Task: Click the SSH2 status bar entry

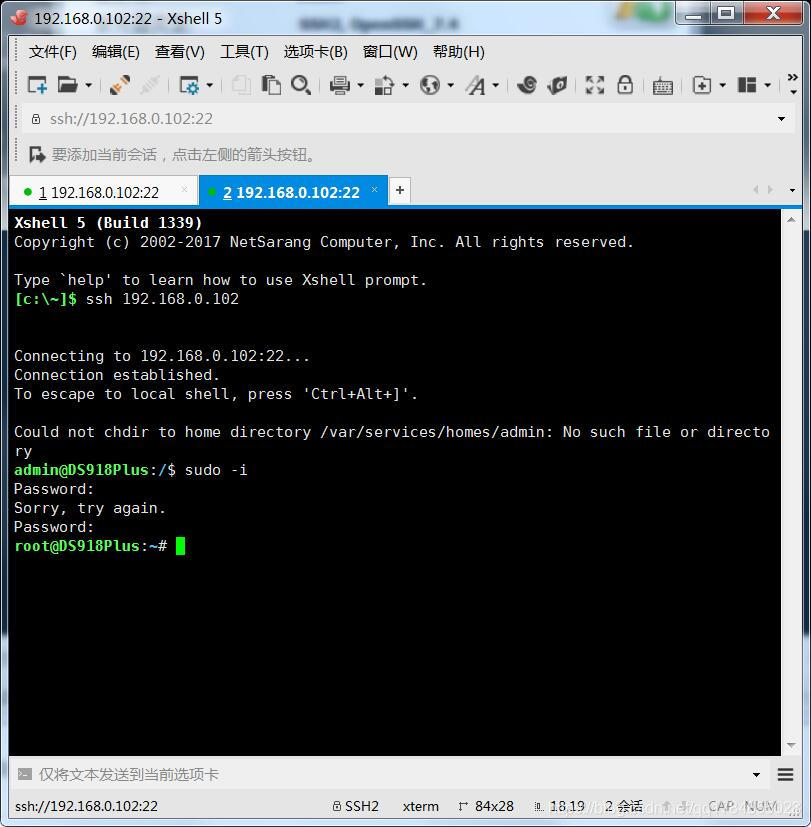Action: click(355, 806)
